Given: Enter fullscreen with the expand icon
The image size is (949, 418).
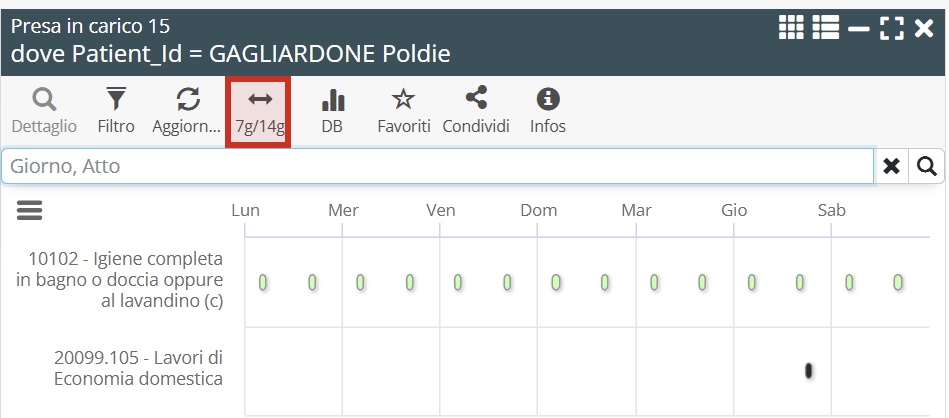Looking at the screenshot, I should click(891, 28).
